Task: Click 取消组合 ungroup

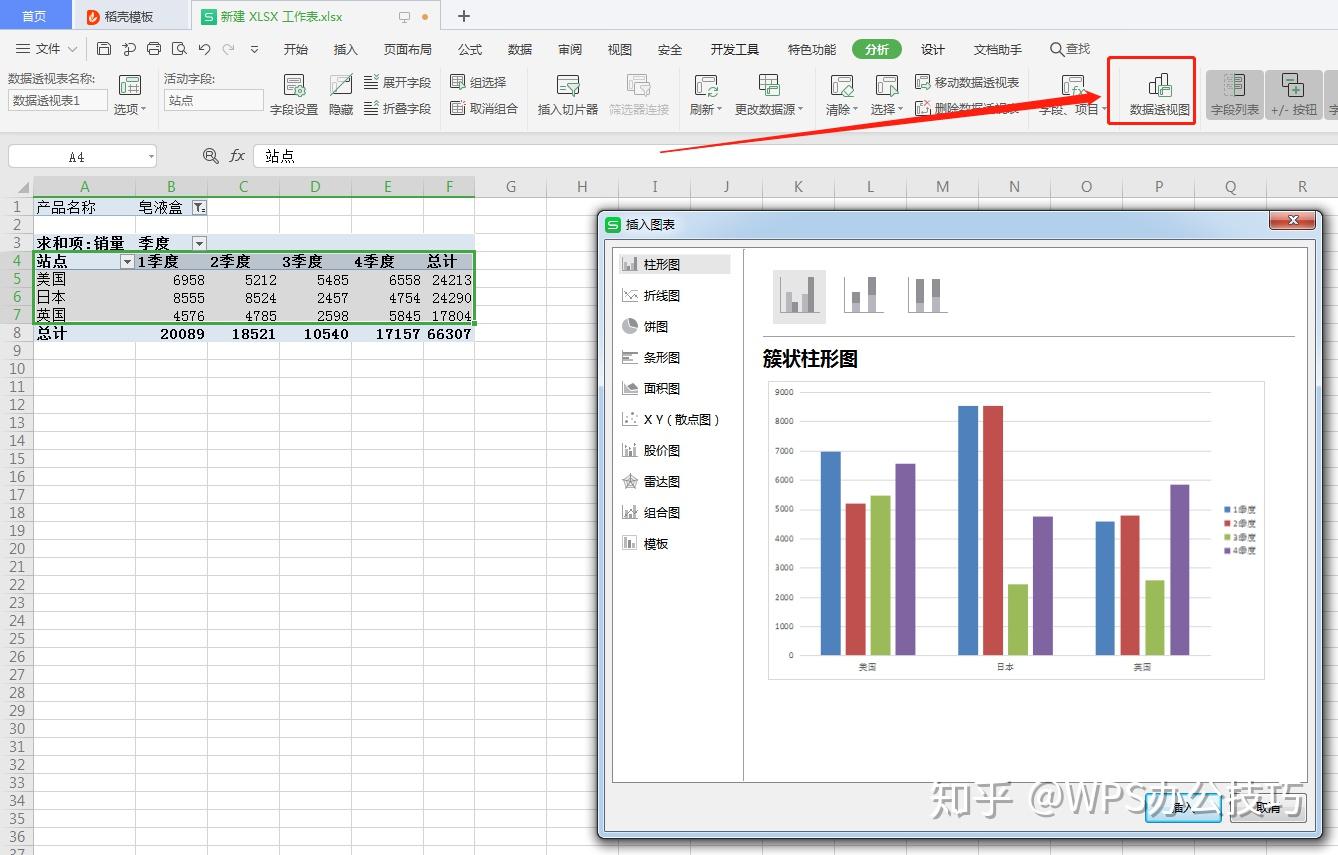Action: point(484,108)
